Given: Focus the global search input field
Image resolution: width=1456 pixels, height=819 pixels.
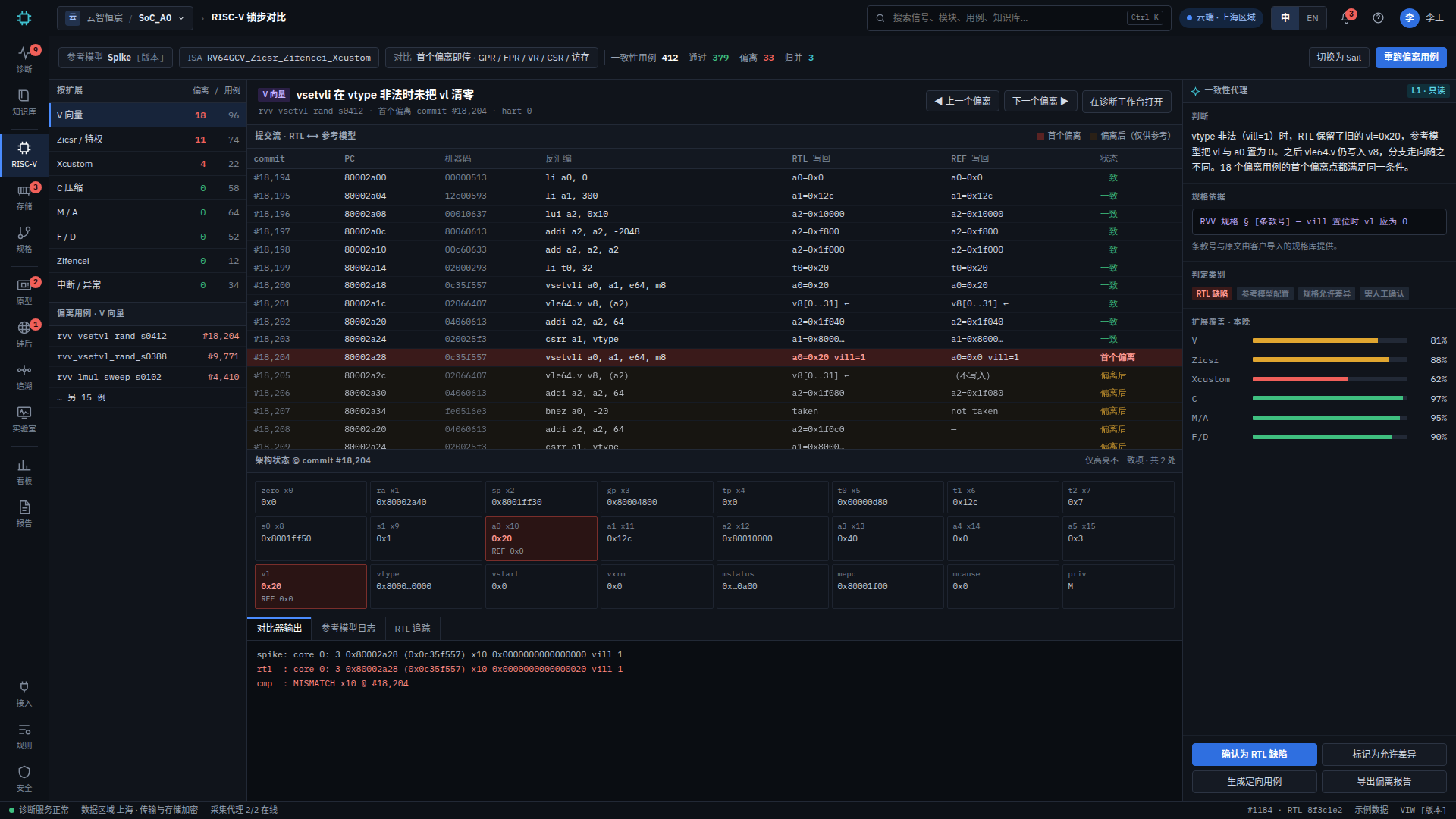Looking at the screenshot, I should click(x=1019, y=17).
